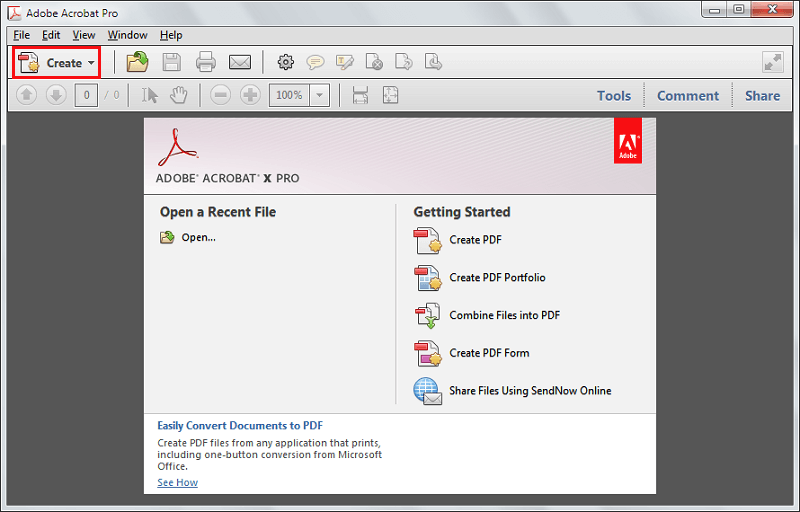Click the Email envelope icon in toolbar
Viewport: 800px width, 512px height.
click(239, 62)
